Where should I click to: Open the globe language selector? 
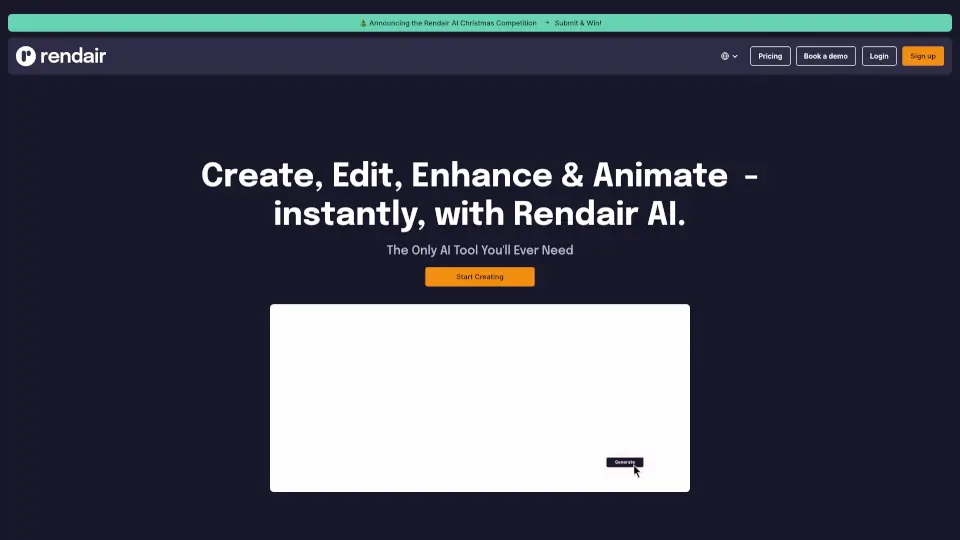729,56
